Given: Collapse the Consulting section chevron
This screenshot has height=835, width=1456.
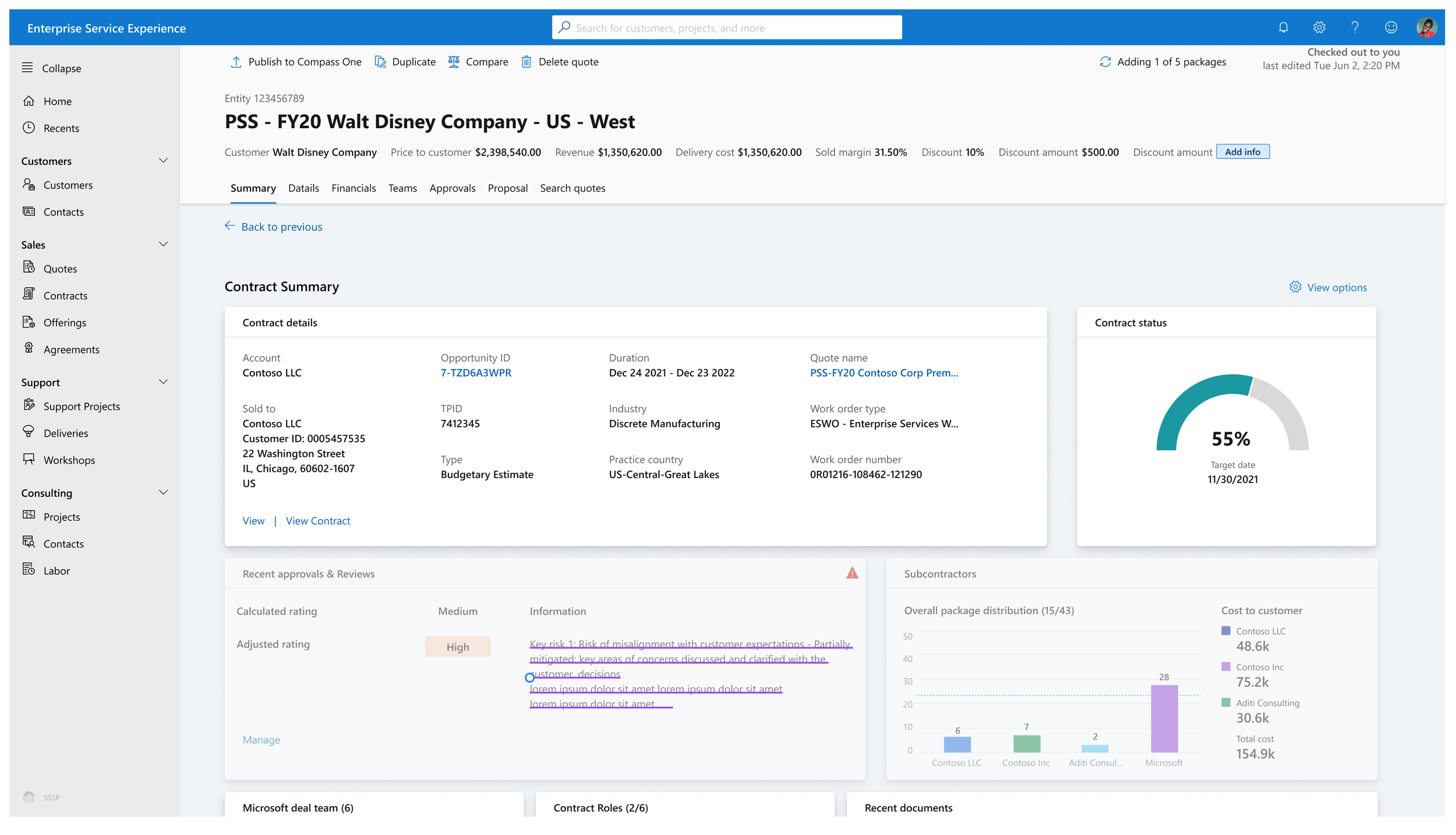Looking at the screenshot, I should (x=163, y=493).
